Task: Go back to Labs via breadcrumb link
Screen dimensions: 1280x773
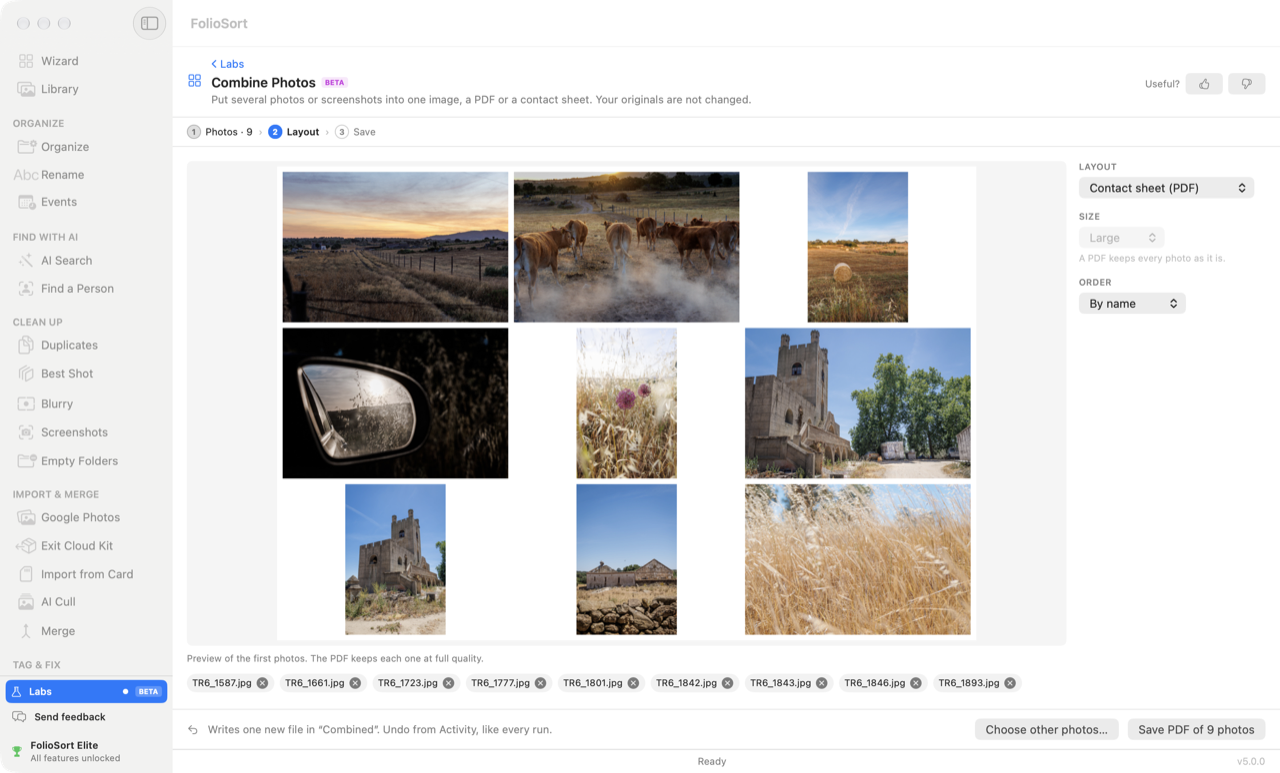Action: 227,64
